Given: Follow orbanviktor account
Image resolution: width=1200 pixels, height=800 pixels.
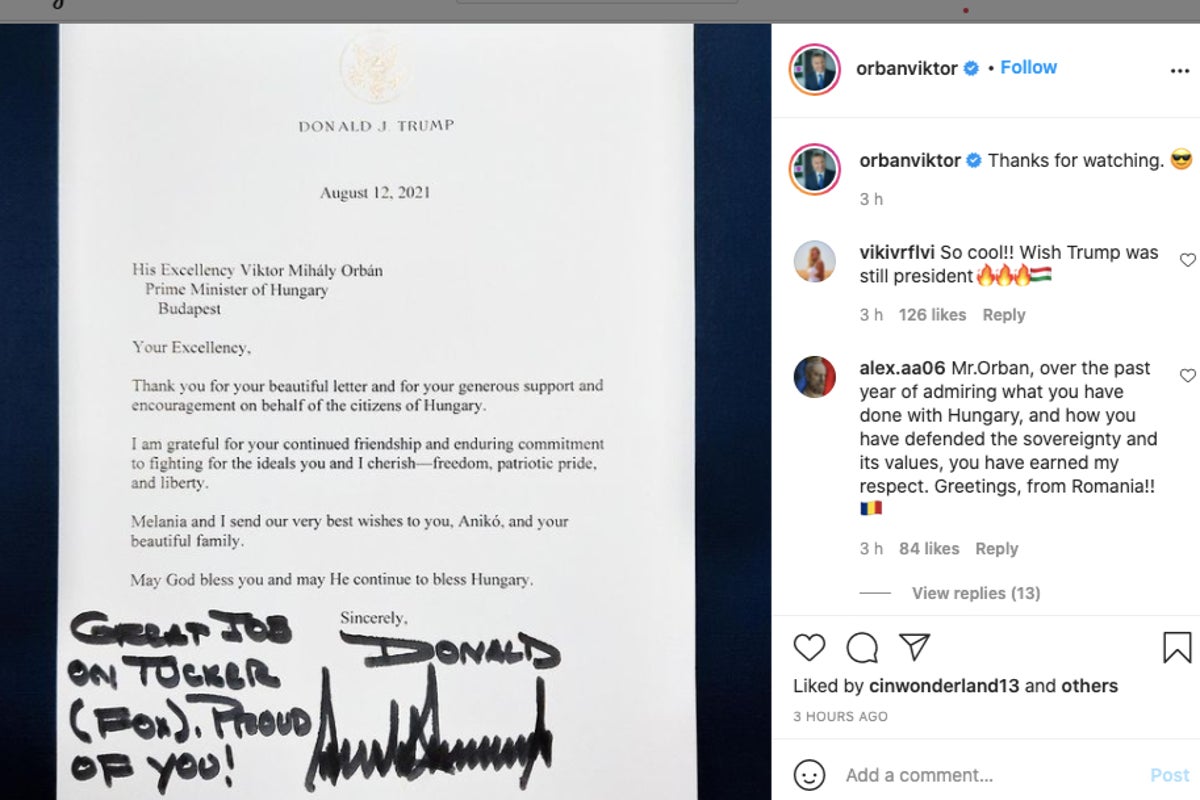Looking at the screenshot, I should pyautogui.click(x=1028, y=67).
